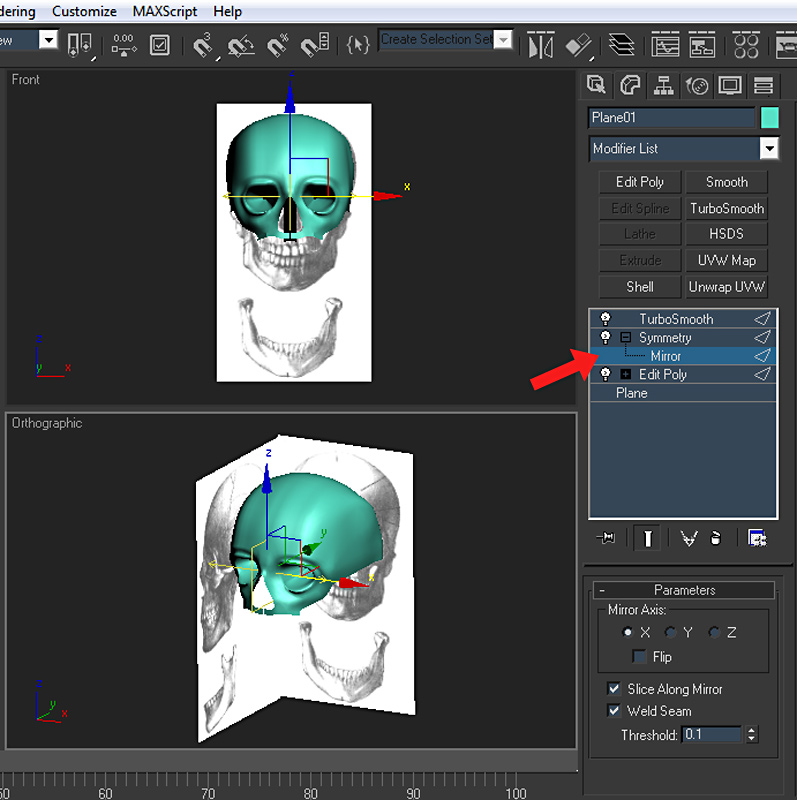Toggle the Angle Snap tool
This screenshot has width=797, height=800.
point(240,45)
